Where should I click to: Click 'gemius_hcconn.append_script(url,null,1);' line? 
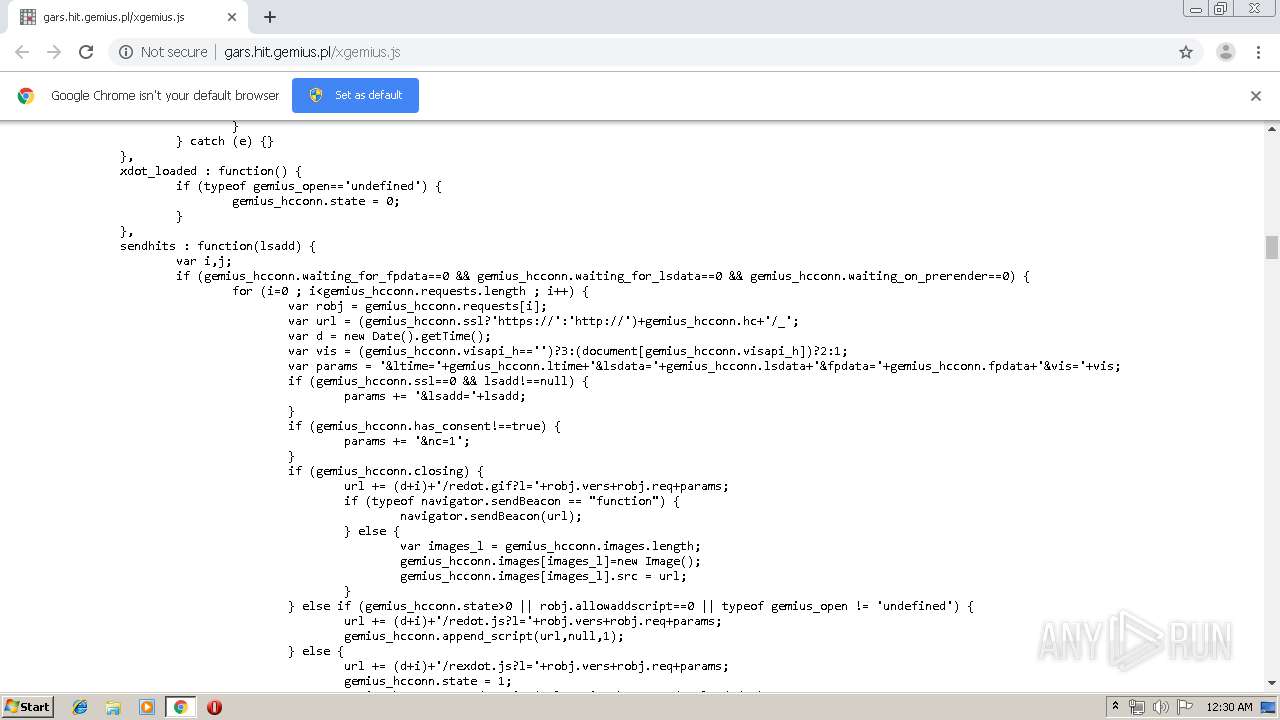click(x=484, y=636)
